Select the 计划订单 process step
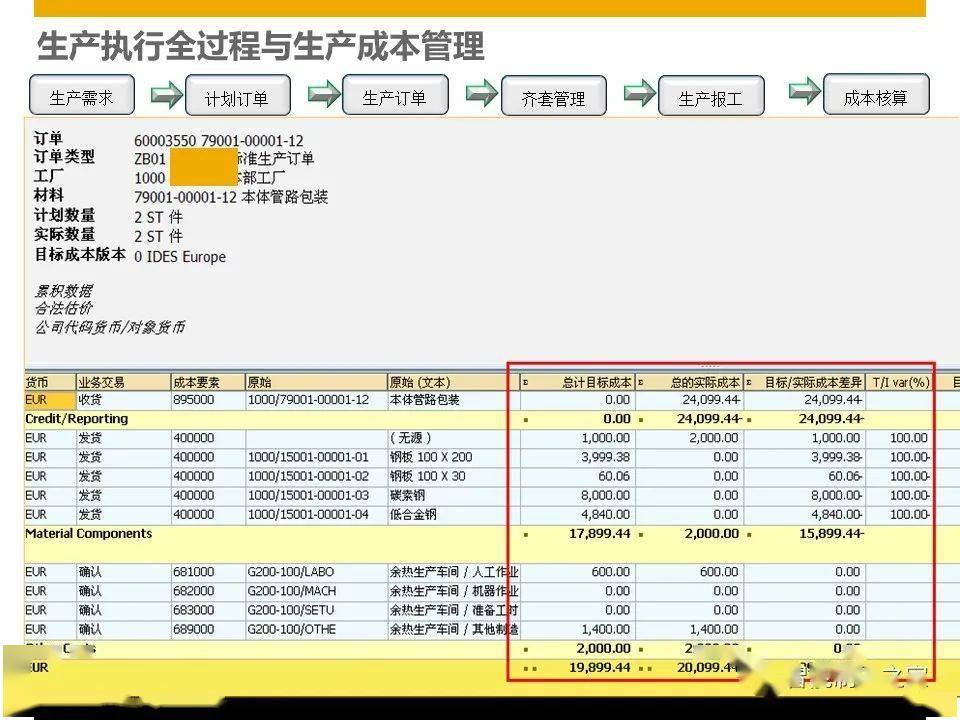 click(x=237, y=98)
